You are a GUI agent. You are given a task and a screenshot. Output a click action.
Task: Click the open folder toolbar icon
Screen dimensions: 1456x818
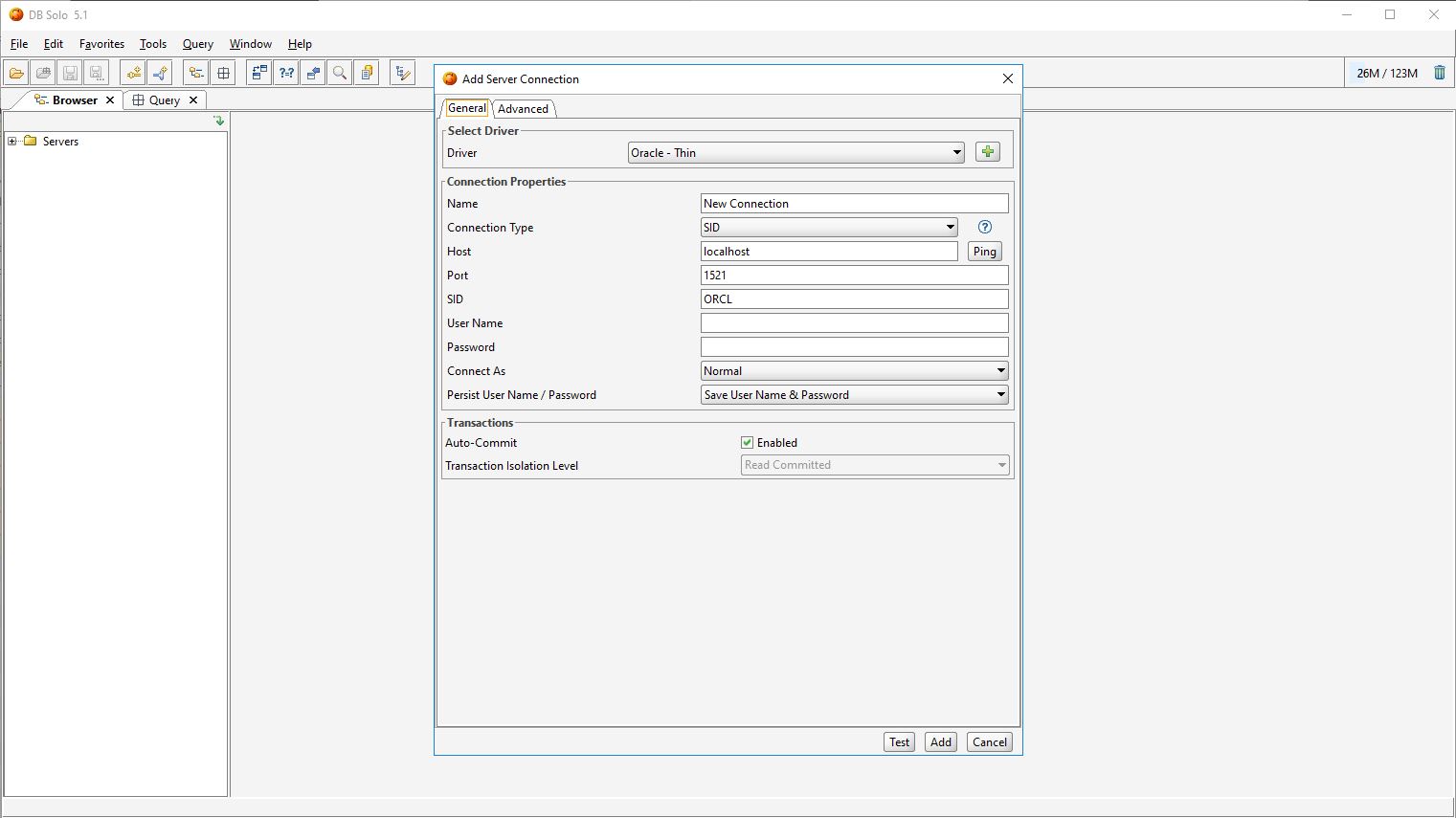(16, 73)
